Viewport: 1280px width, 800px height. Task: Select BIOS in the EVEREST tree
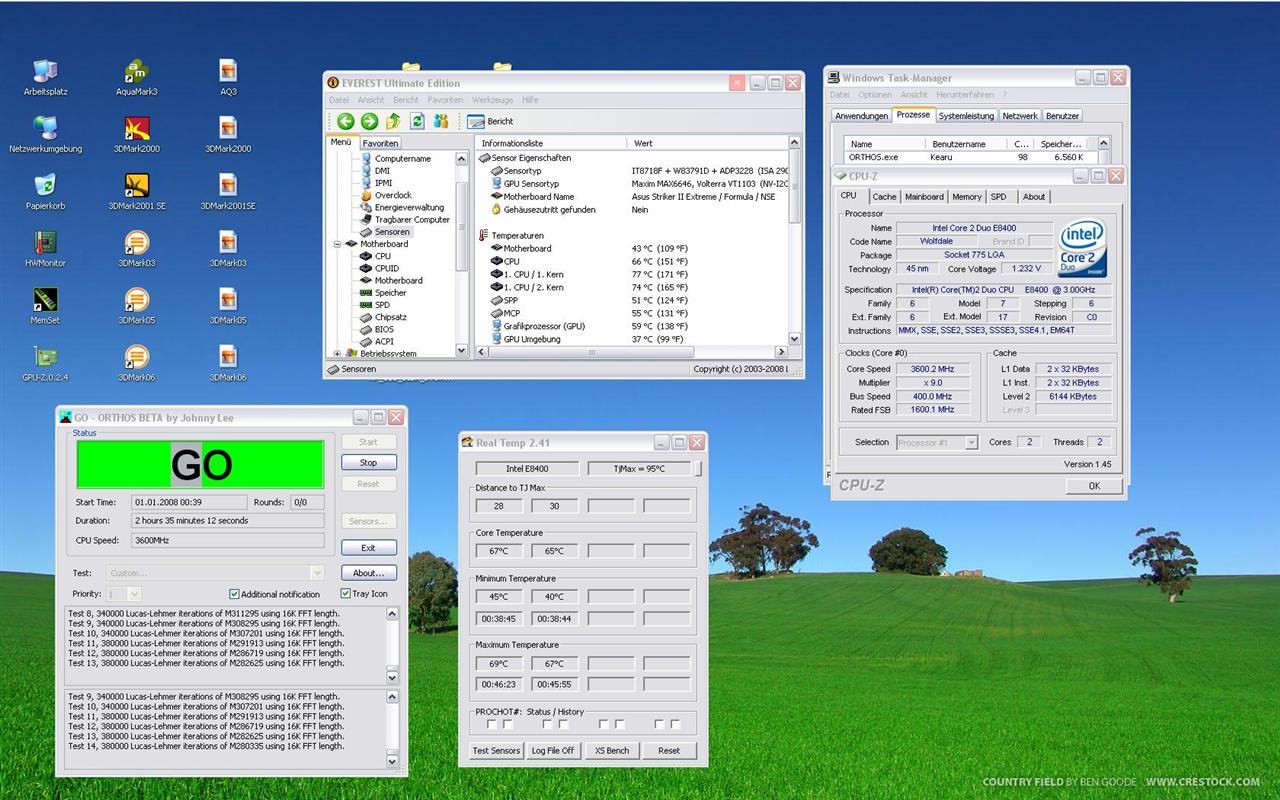(x=384, y=329)
